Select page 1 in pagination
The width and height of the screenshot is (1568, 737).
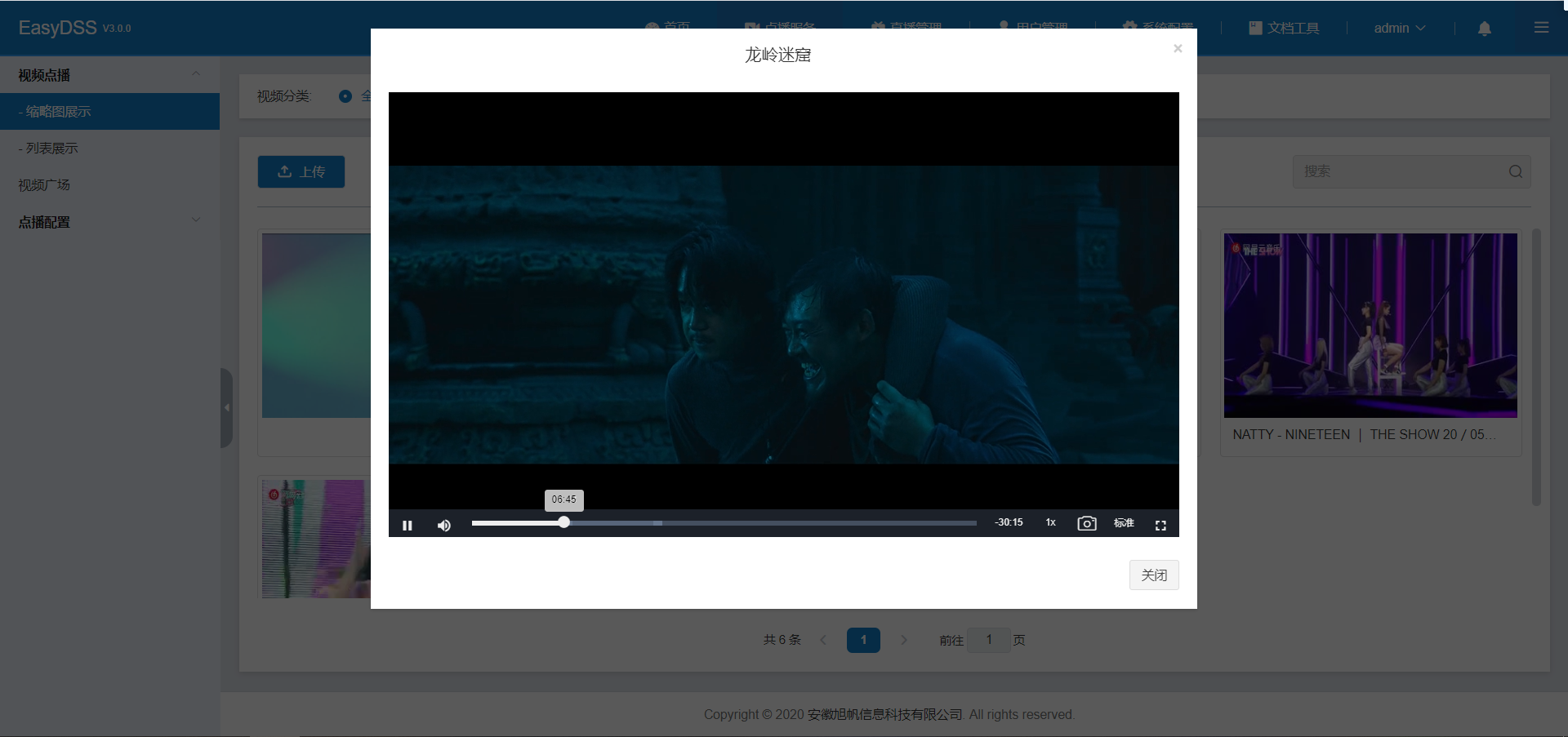863,640
